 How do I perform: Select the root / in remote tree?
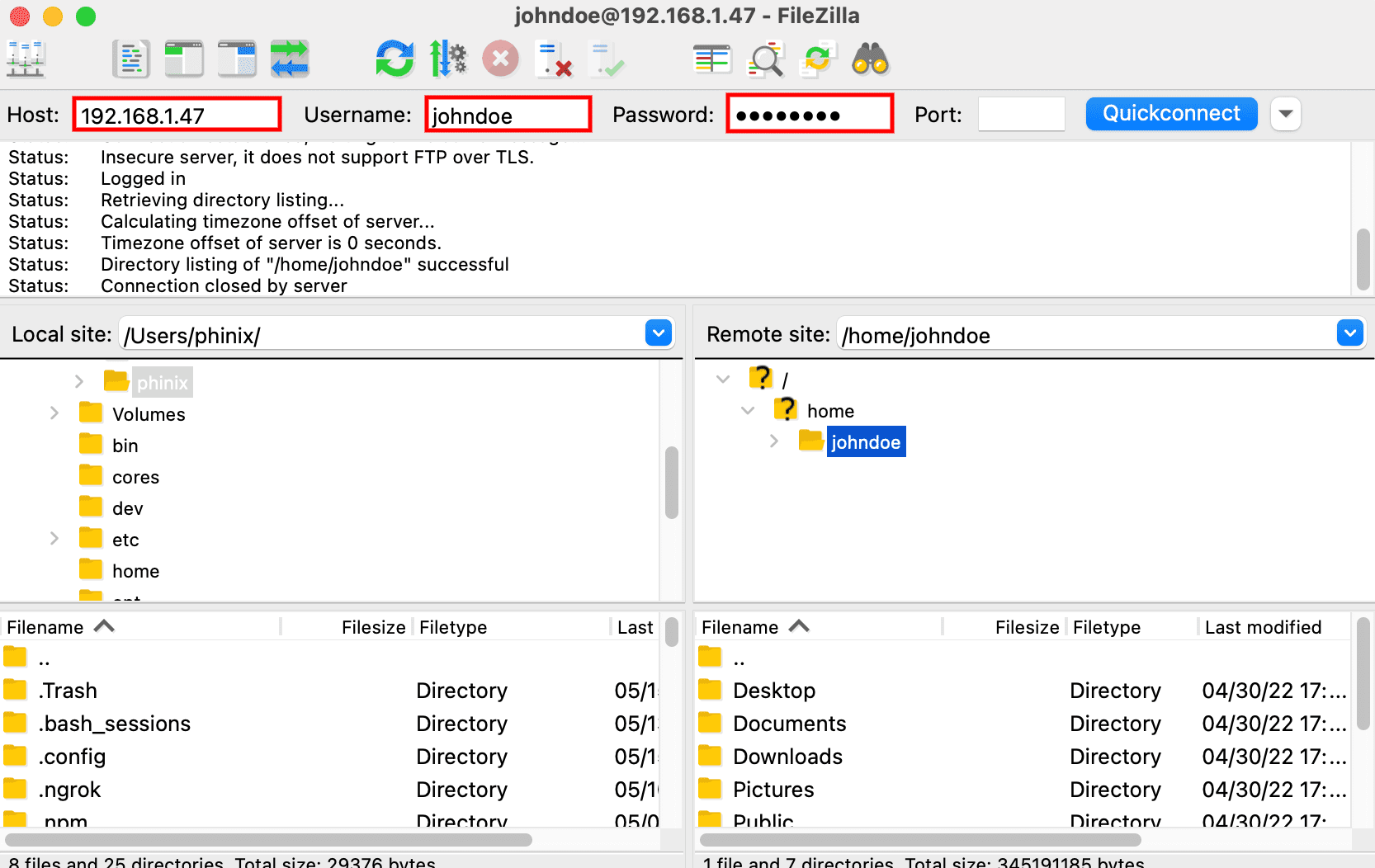click(x=785, y=380)
